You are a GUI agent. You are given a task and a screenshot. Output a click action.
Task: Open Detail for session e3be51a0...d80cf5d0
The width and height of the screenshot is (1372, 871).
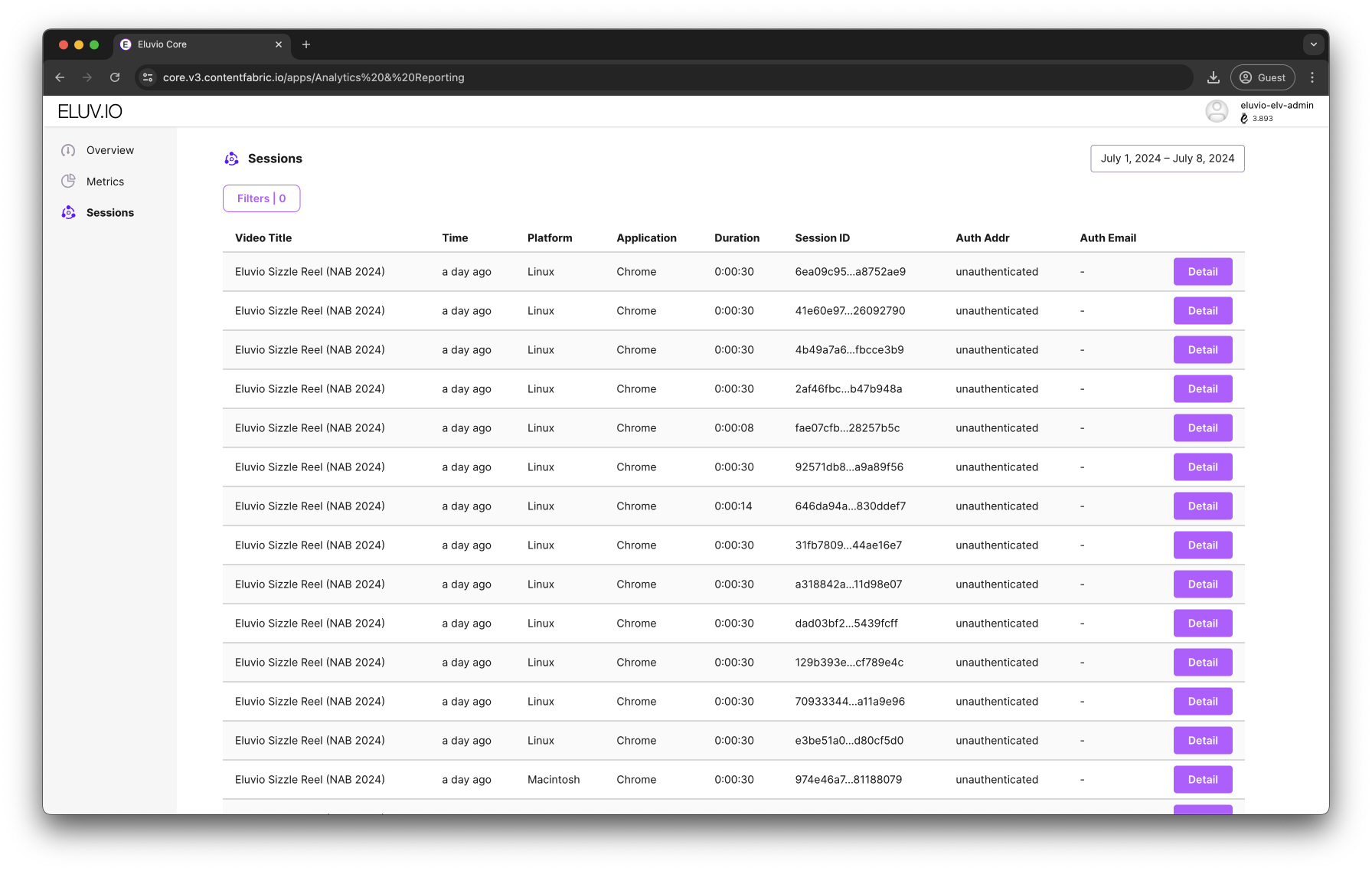(x=1203, y=741)
